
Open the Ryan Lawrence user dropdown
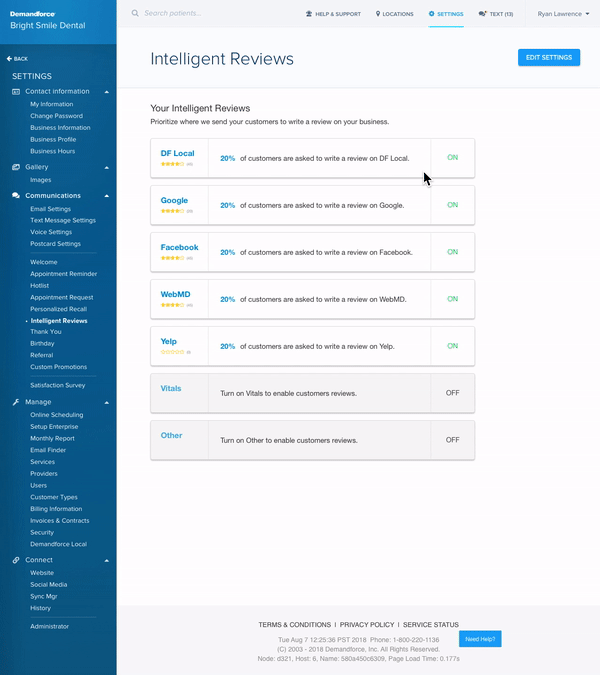[x=563, y=14]
